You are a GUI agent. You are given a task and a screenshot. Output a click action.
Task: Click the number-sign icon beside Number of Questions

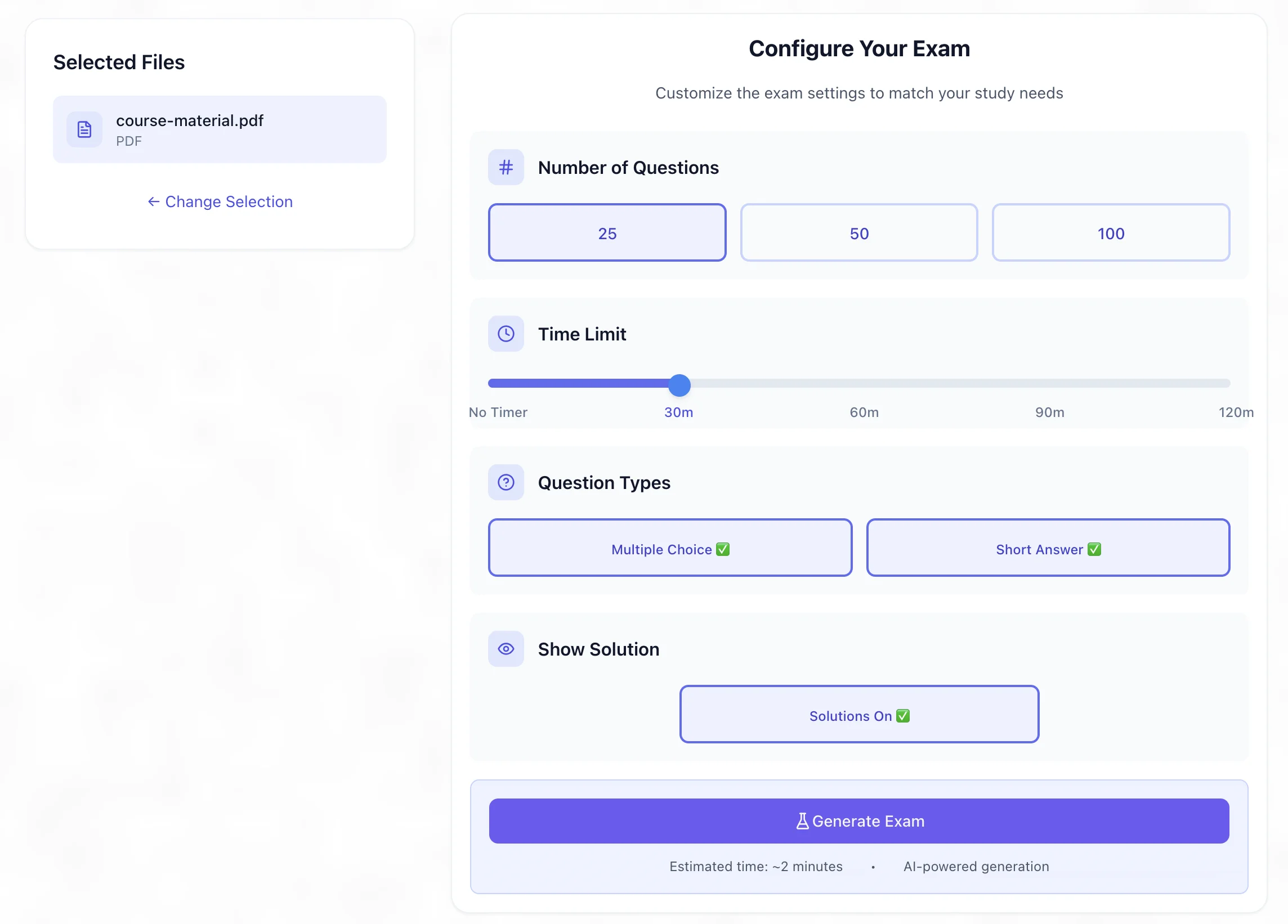(x=506, y=167)
